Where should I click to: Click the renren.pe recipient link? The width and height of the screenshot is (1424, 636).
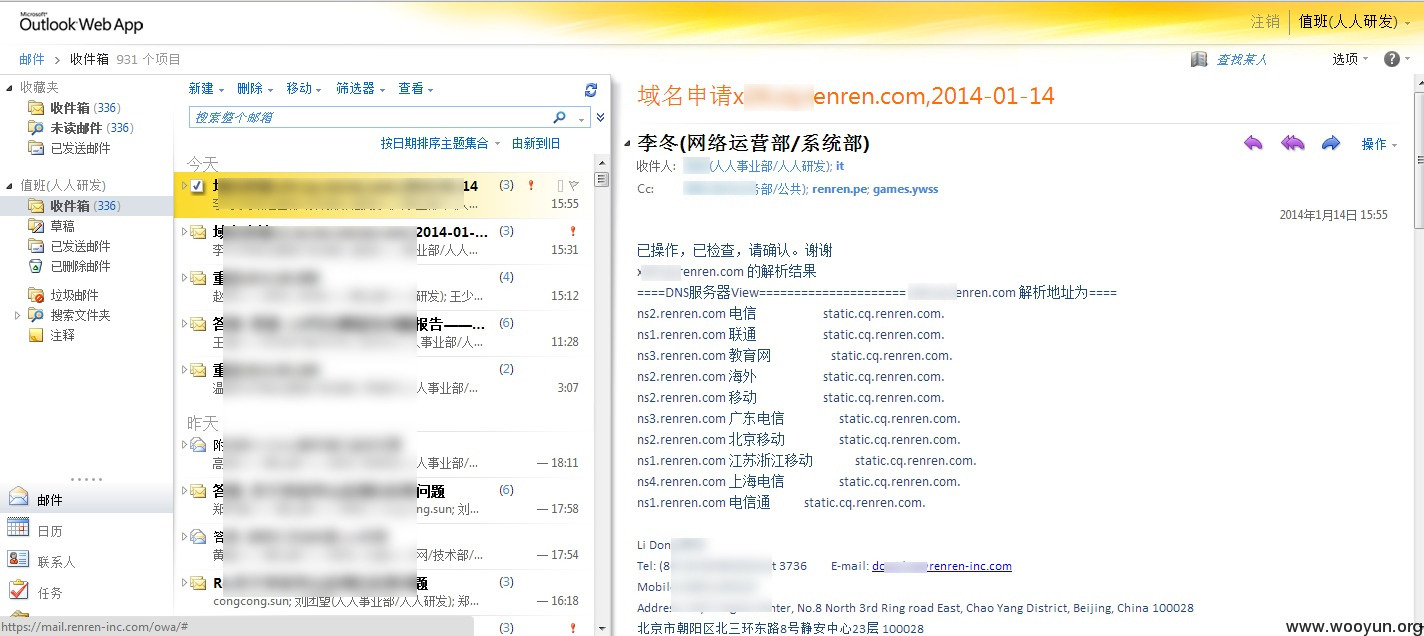tap(839, 188)
